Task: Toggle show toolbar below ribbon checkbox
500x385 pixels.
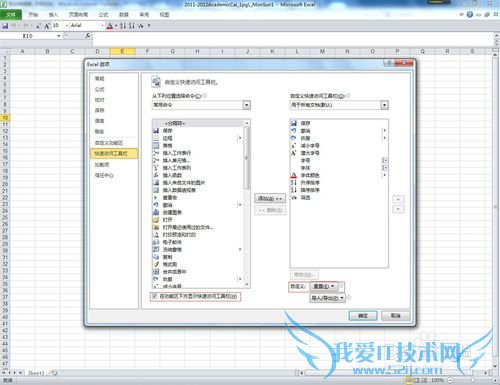Action: coord(154,296)
